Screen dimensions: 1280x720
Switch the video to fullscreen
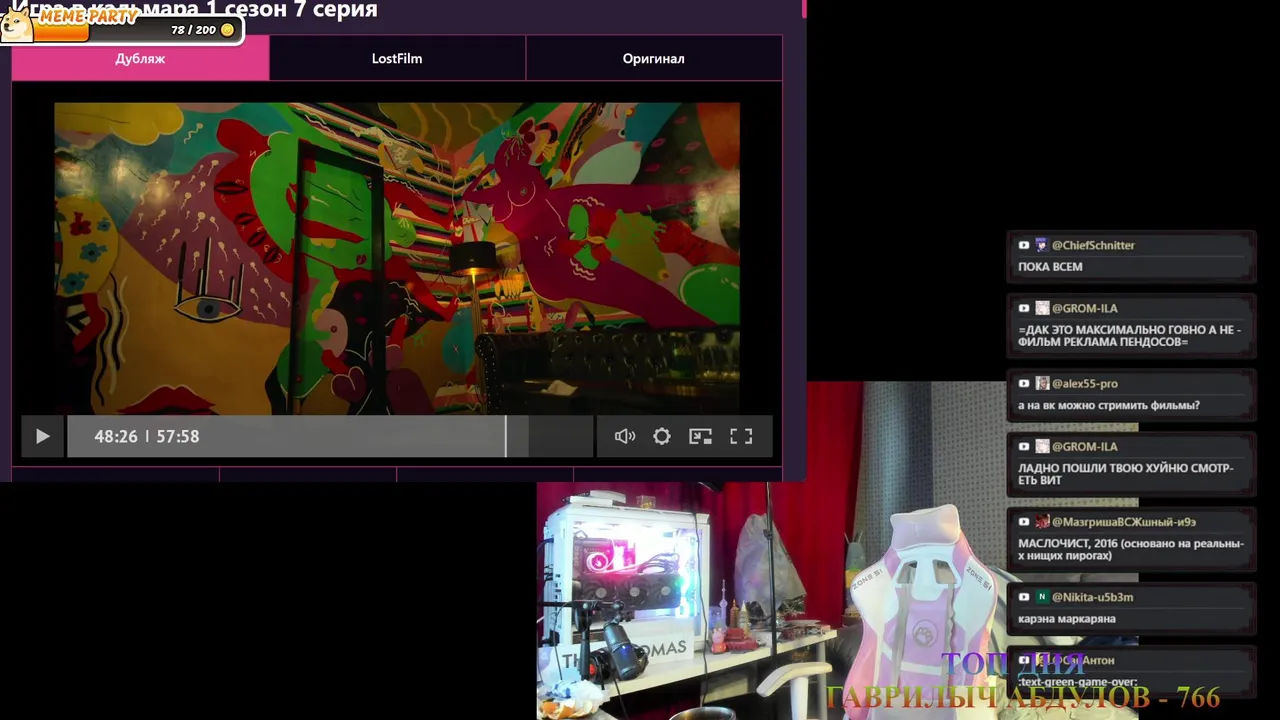coord(741,437)
